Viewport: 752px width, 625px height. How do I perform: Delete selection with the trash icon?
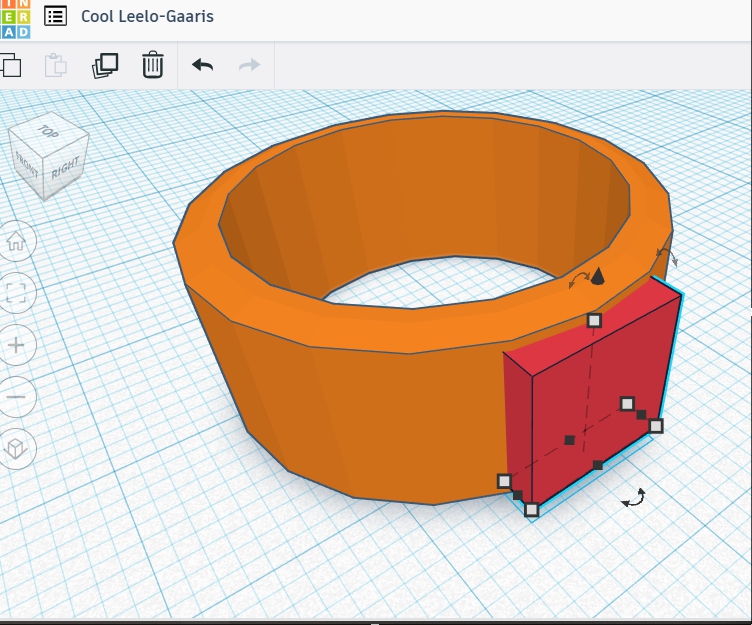[152, 66]
